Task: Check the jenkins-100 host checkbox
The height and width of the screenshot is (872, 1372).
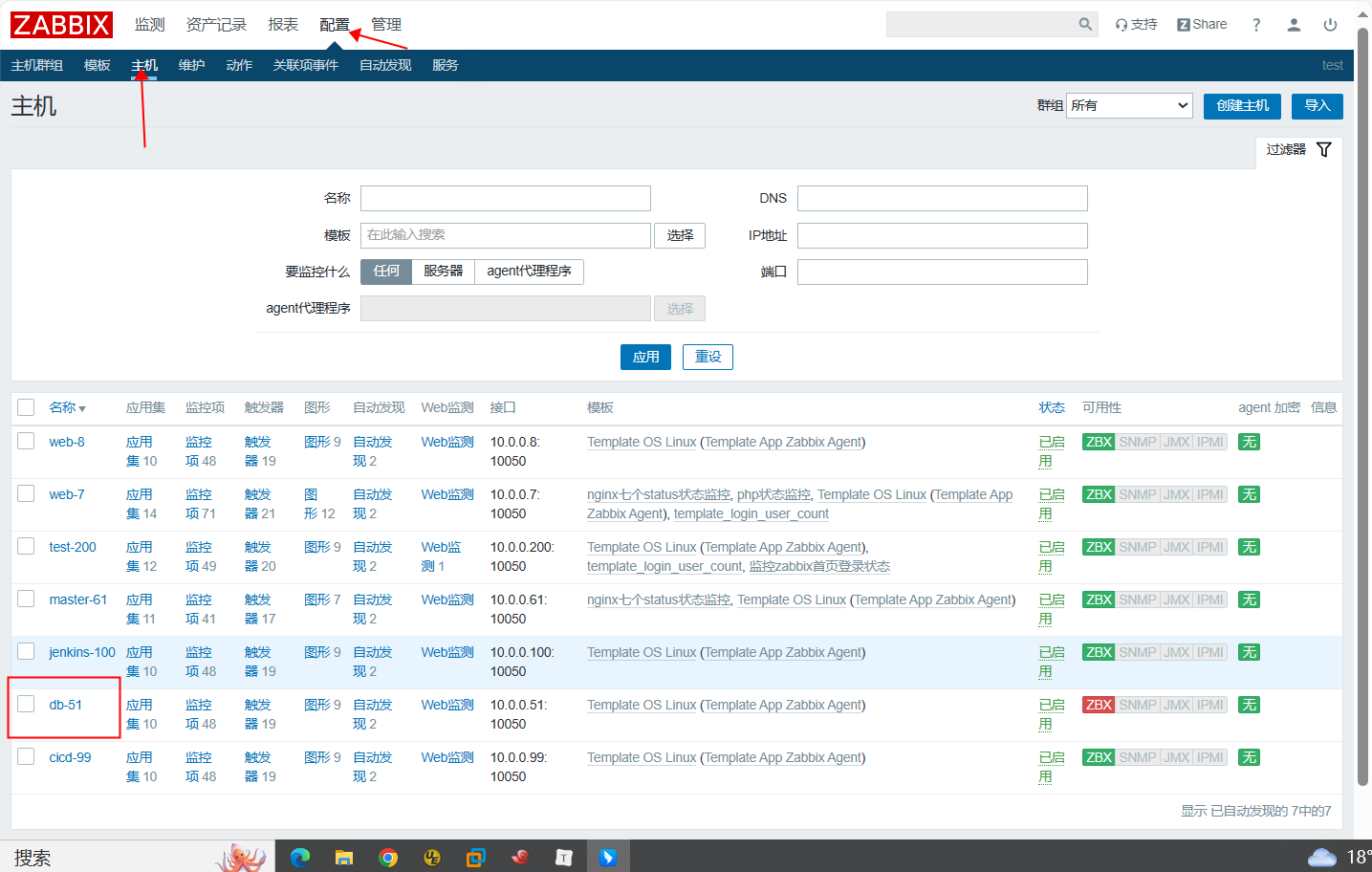Action: (x=26, y=651)
